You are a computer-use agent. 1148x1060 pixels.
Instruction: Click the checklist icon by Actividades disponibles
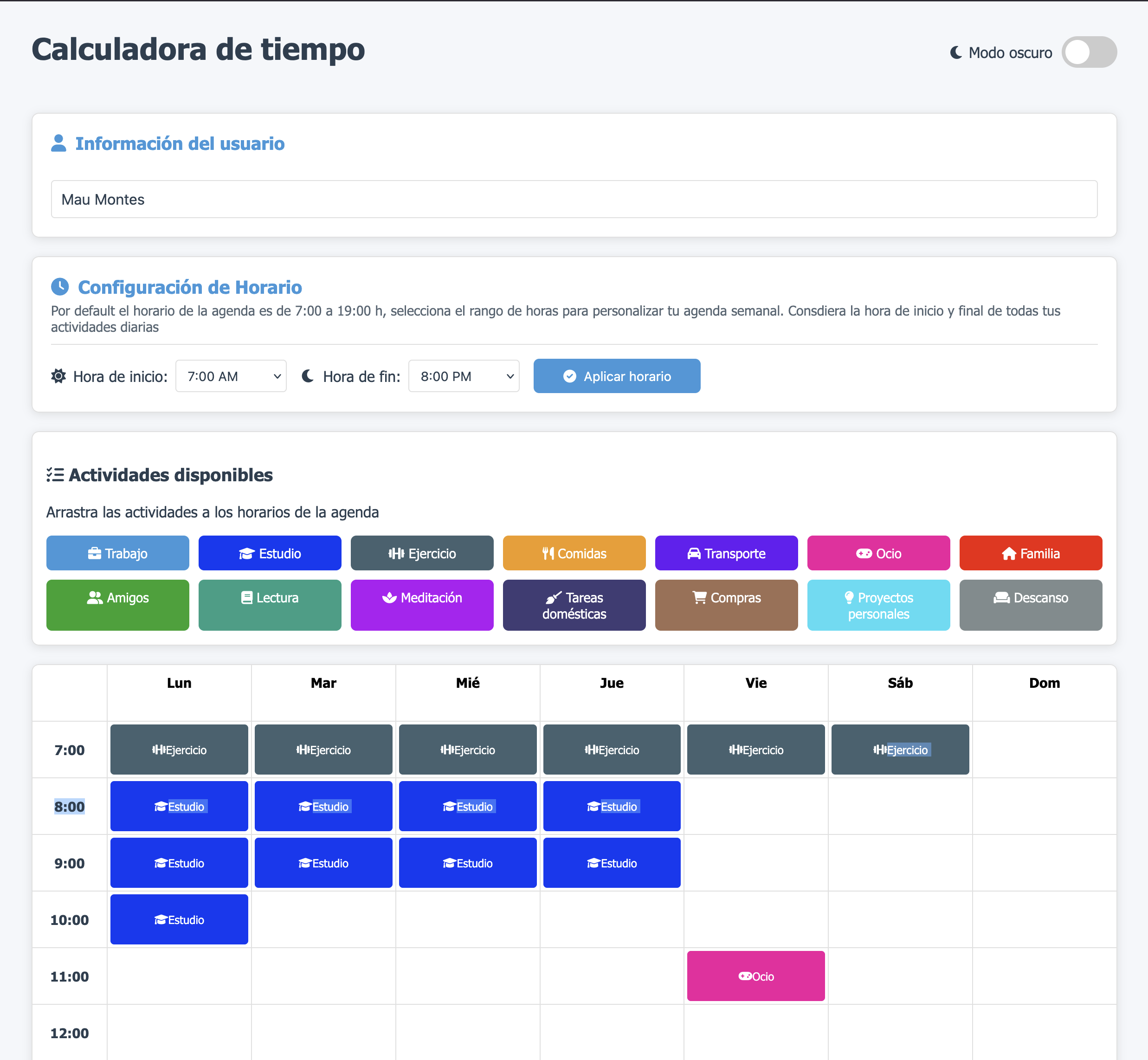click(x=55, y=475)
